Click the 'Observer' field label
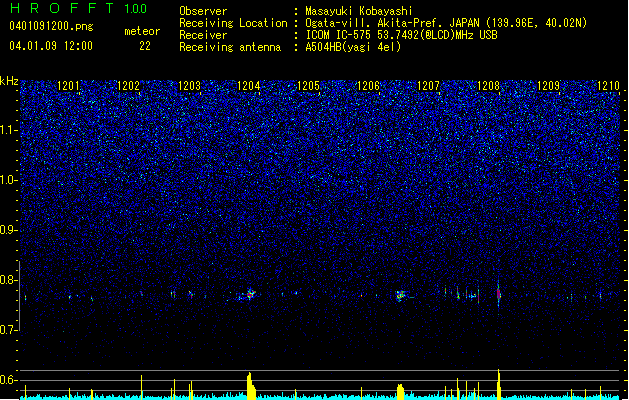 [x=203, y=11]
